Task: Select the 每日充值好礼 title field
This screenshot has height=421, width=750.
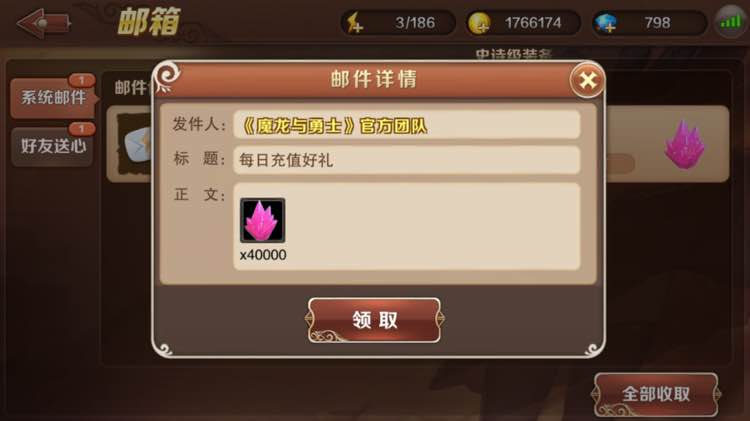Action: click(407, 160)
